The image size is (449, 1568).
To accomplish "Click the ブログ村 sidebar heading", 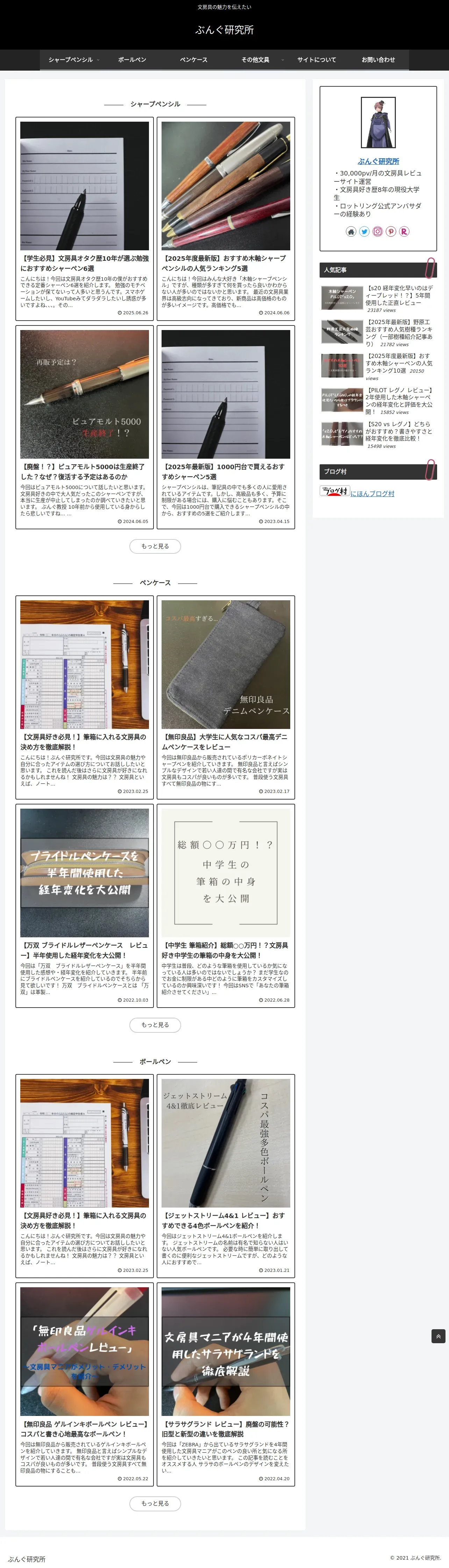I will click(378, 472).
